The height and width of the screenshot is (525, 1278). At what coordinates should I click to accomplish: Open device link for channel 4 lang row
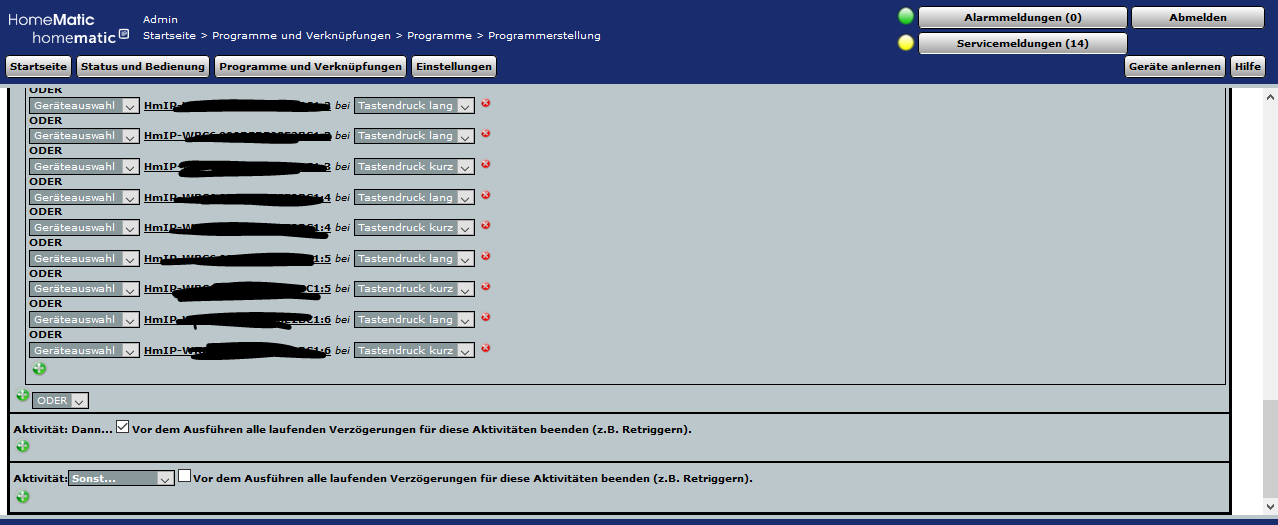(237, 198)
